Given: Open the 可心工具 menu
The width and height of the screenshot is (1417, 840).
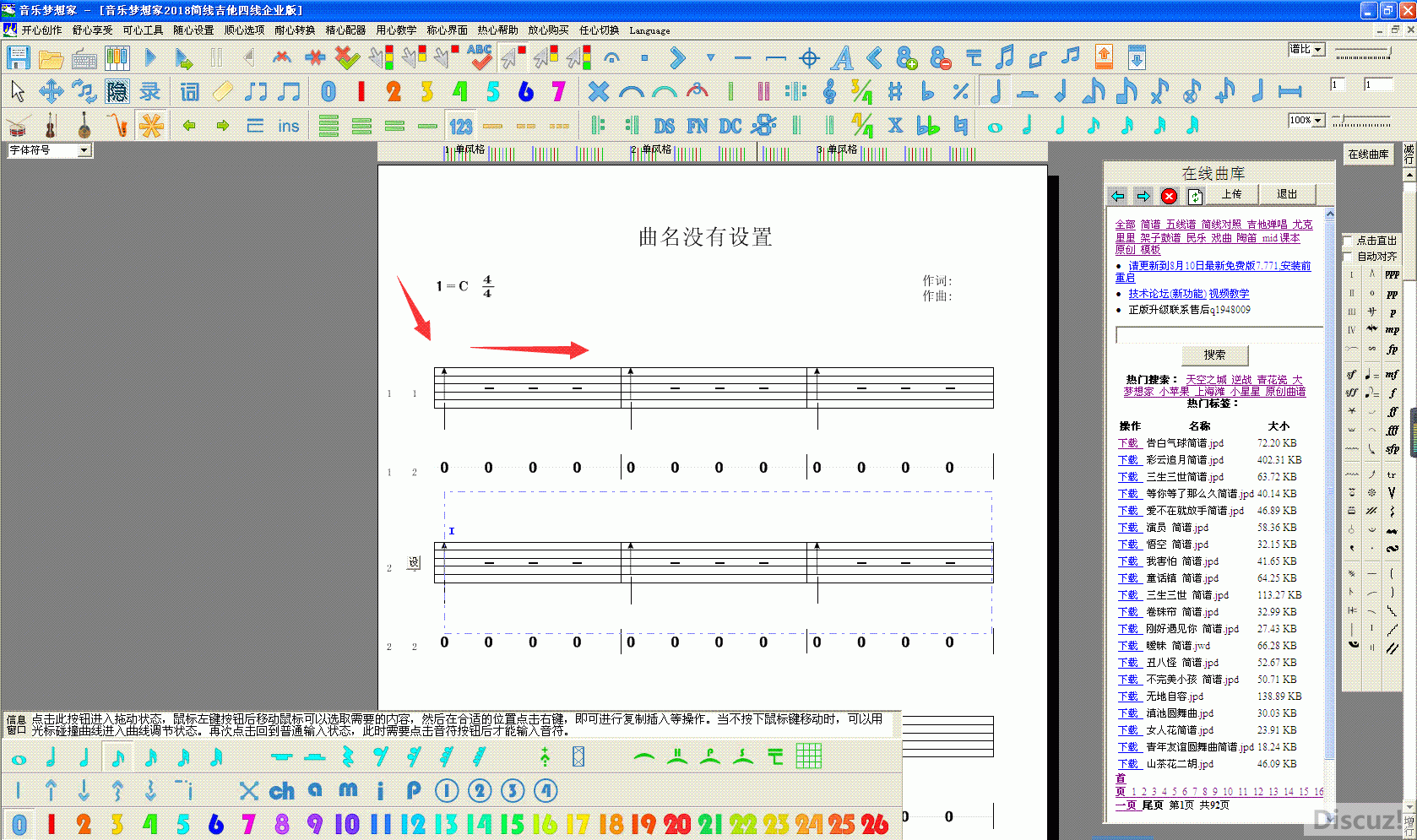Looking at the screenshot, I should click(x=143, y=30).
